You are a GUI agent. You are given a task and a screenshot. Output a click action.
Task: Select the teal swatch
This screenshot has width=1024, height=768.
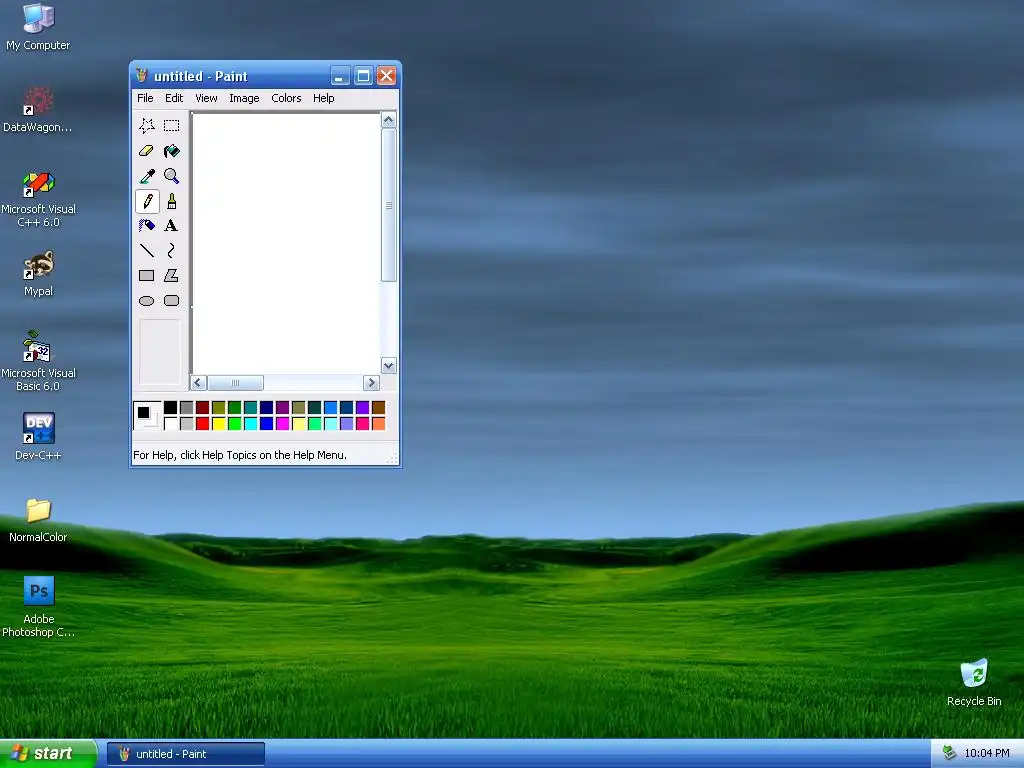pyautogui.click(x=251, y=408)
